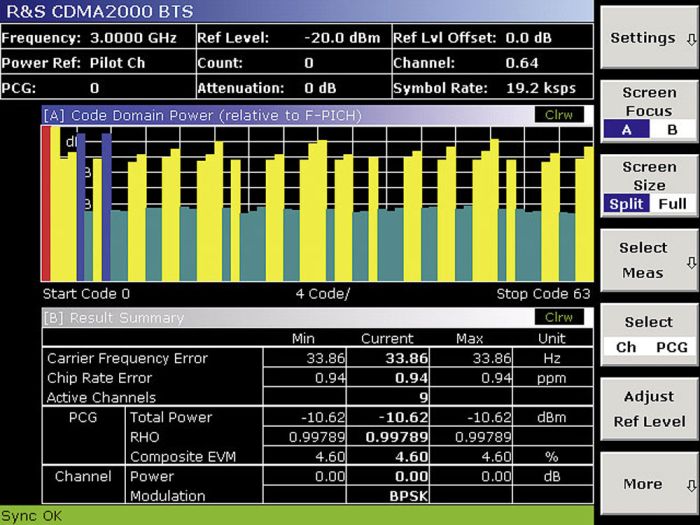Click the Symbol Rate 19.2 ksps value
Screen dimensions: 700x525
(541, 88)
